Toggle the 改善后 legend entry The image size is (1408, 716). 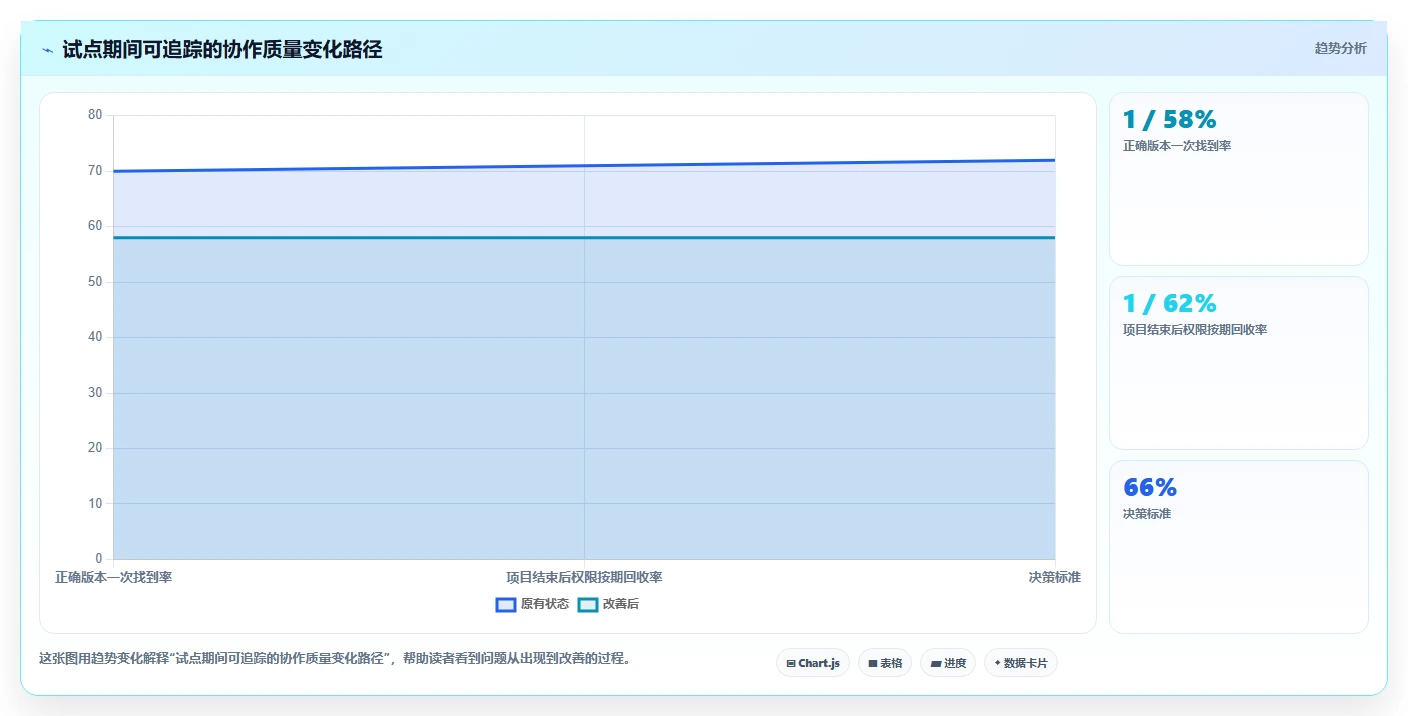pos(608,604)
